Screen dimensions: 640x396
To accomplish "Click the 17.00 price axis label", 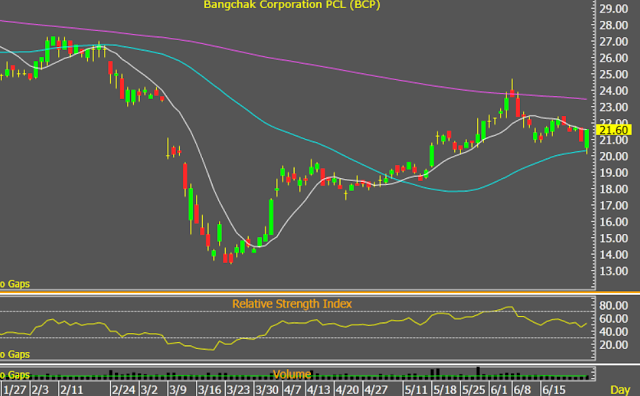I will point(613,205).
